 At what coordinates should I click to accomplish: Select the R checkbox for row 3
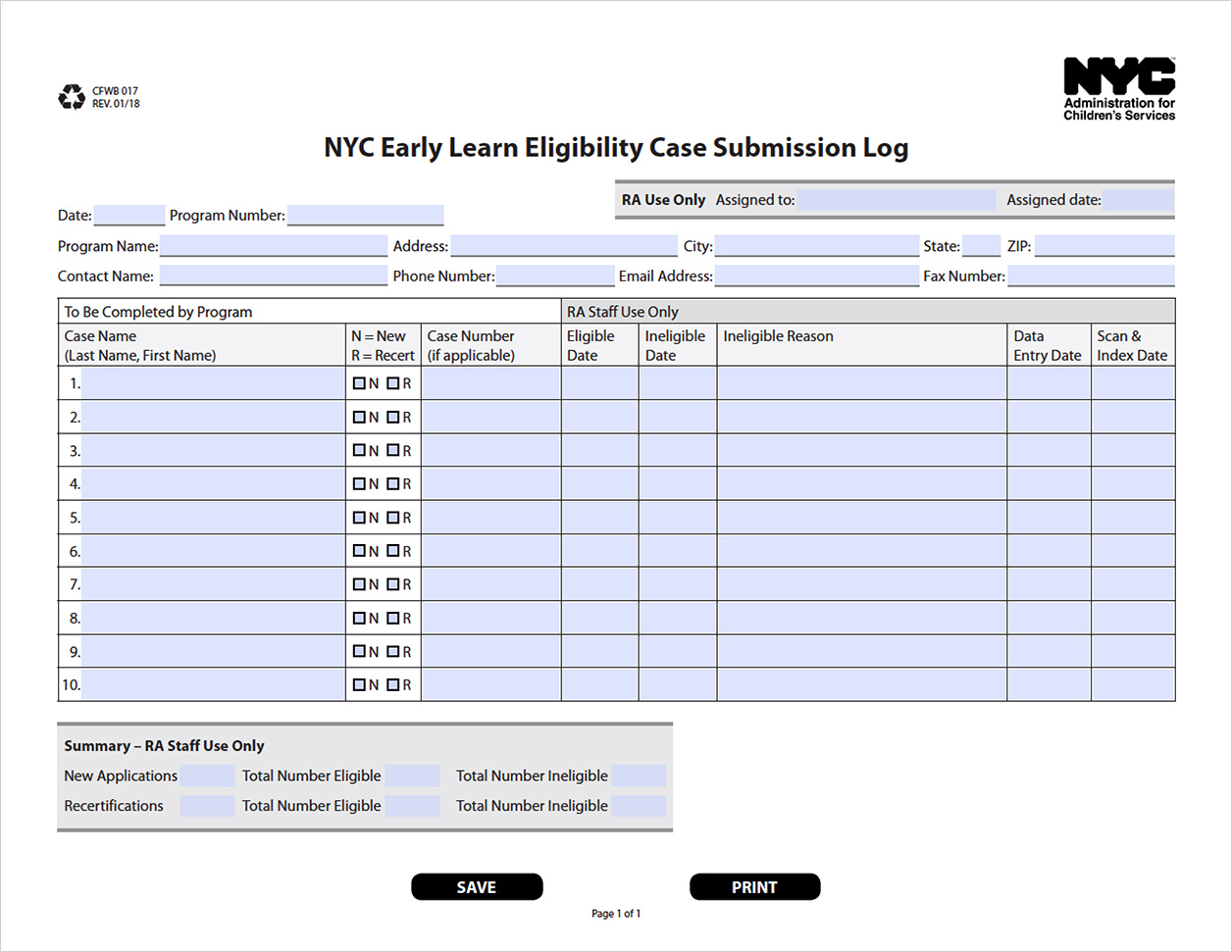point(392,451)
